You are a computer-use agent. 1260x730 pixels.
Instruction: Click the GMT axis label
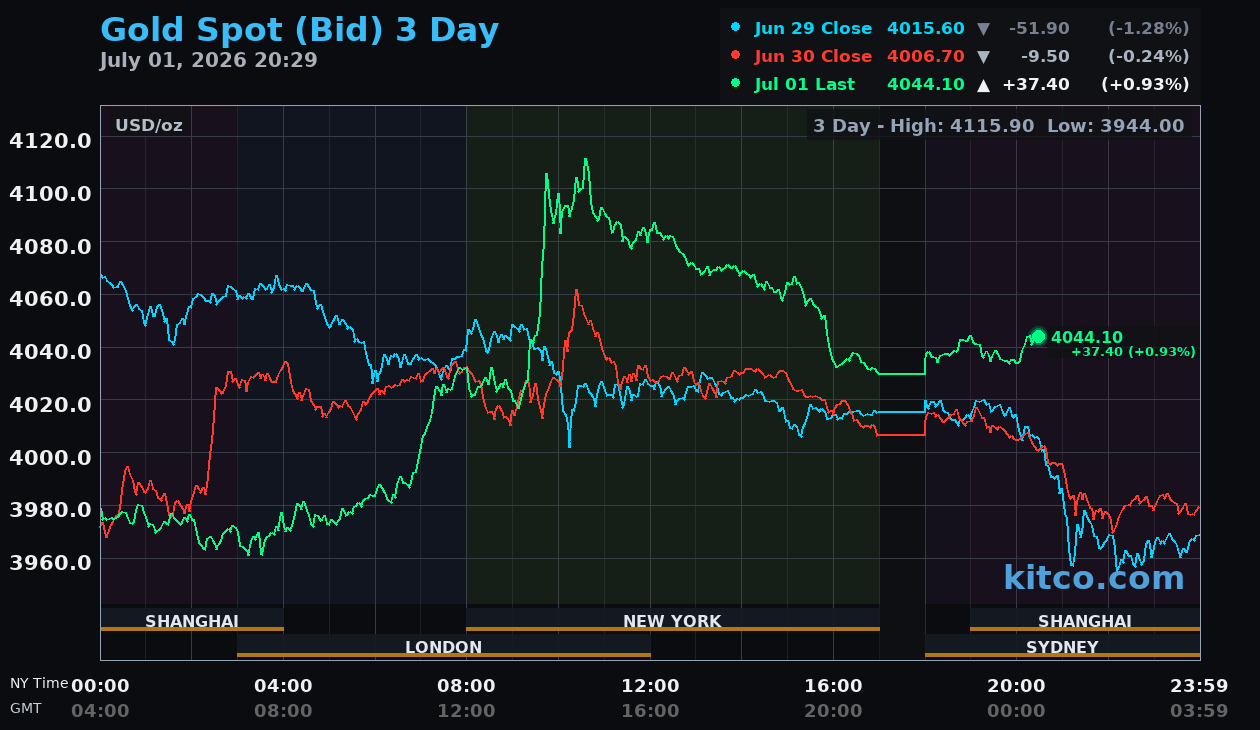(x=26, y=708)
